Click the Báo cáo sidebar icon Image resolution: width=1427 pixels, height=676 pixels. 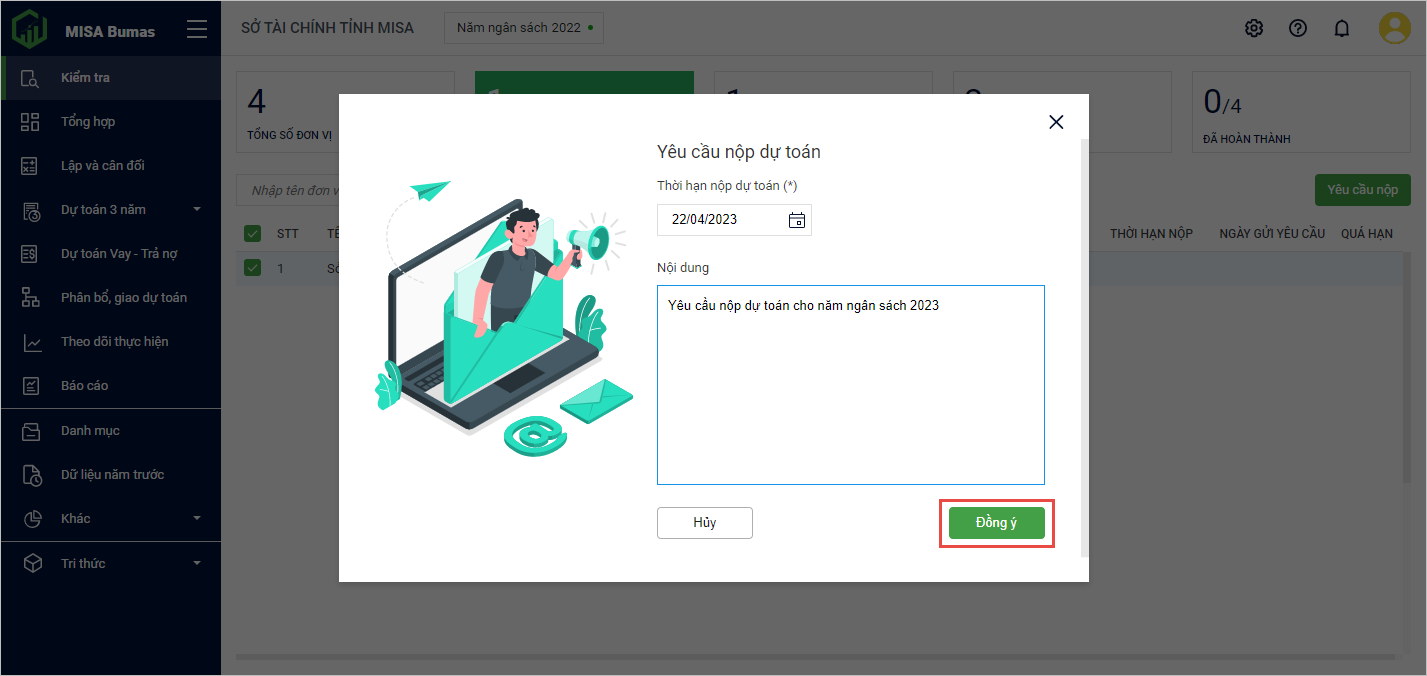click(30, 386)
